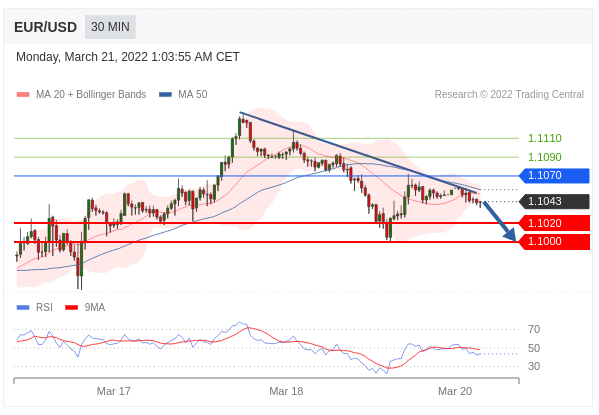Screen dimensions: 599x415
Task: Click the 9MA red legend swatch
Action: (71, 308)
